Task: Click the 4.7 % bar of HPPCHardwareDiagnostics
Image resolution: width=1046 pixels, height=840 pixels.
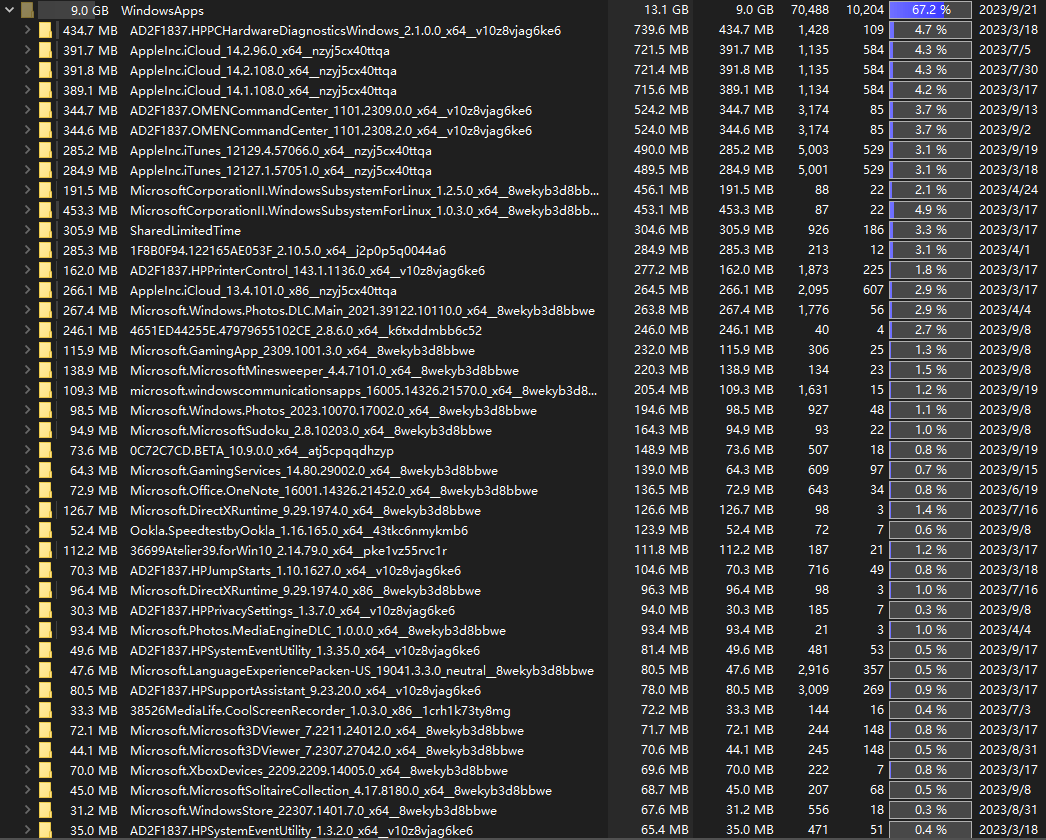Action: point(930,30)
